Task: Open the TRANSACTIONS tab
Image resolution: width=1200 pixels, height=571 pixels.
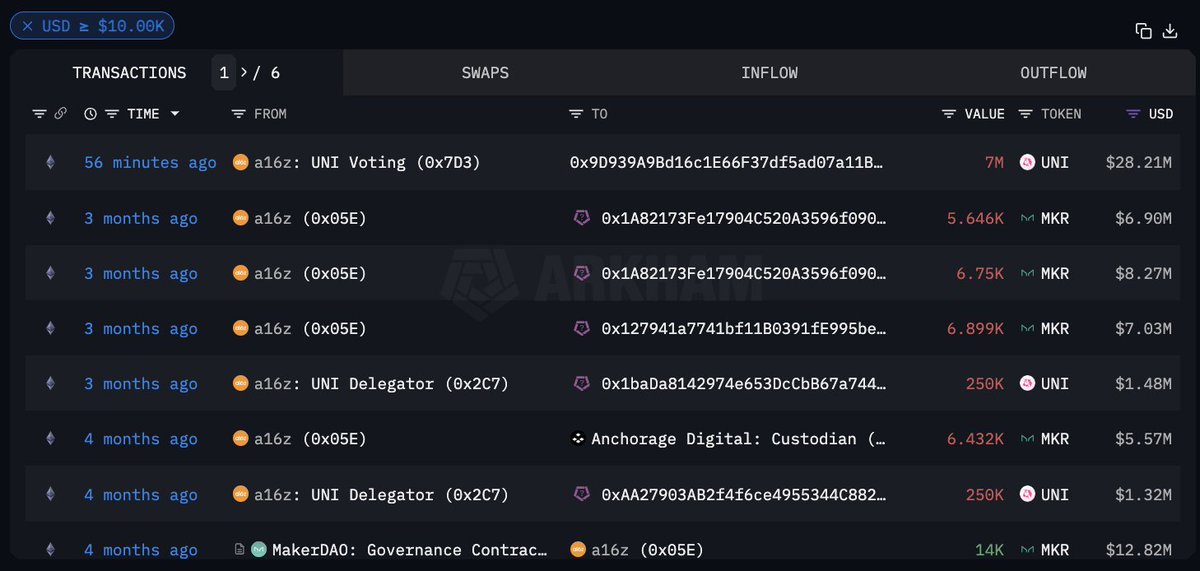Action: pos(129,73)
